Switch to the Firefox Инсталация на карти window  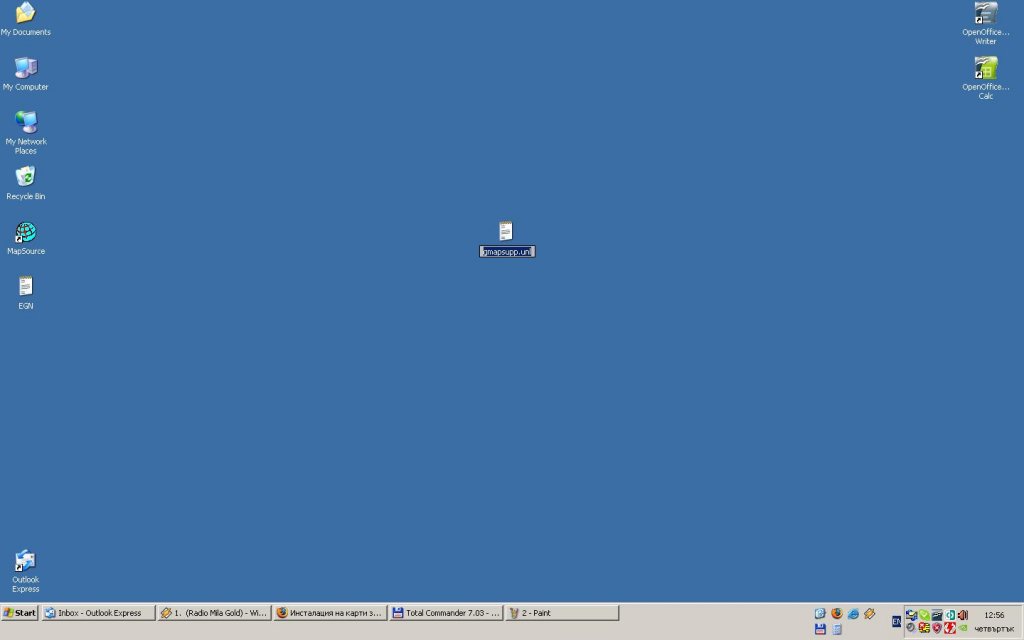[330, 613]
